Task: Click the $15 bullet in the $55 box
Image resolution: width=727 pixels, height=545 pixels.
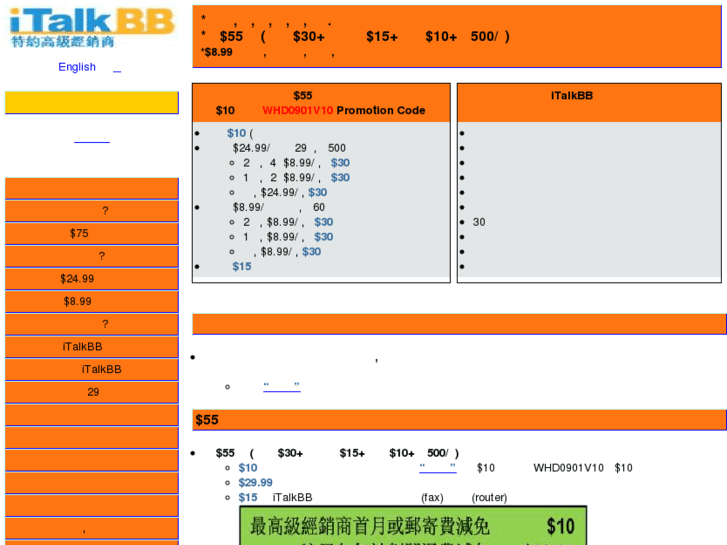Action: pos(242,266)
